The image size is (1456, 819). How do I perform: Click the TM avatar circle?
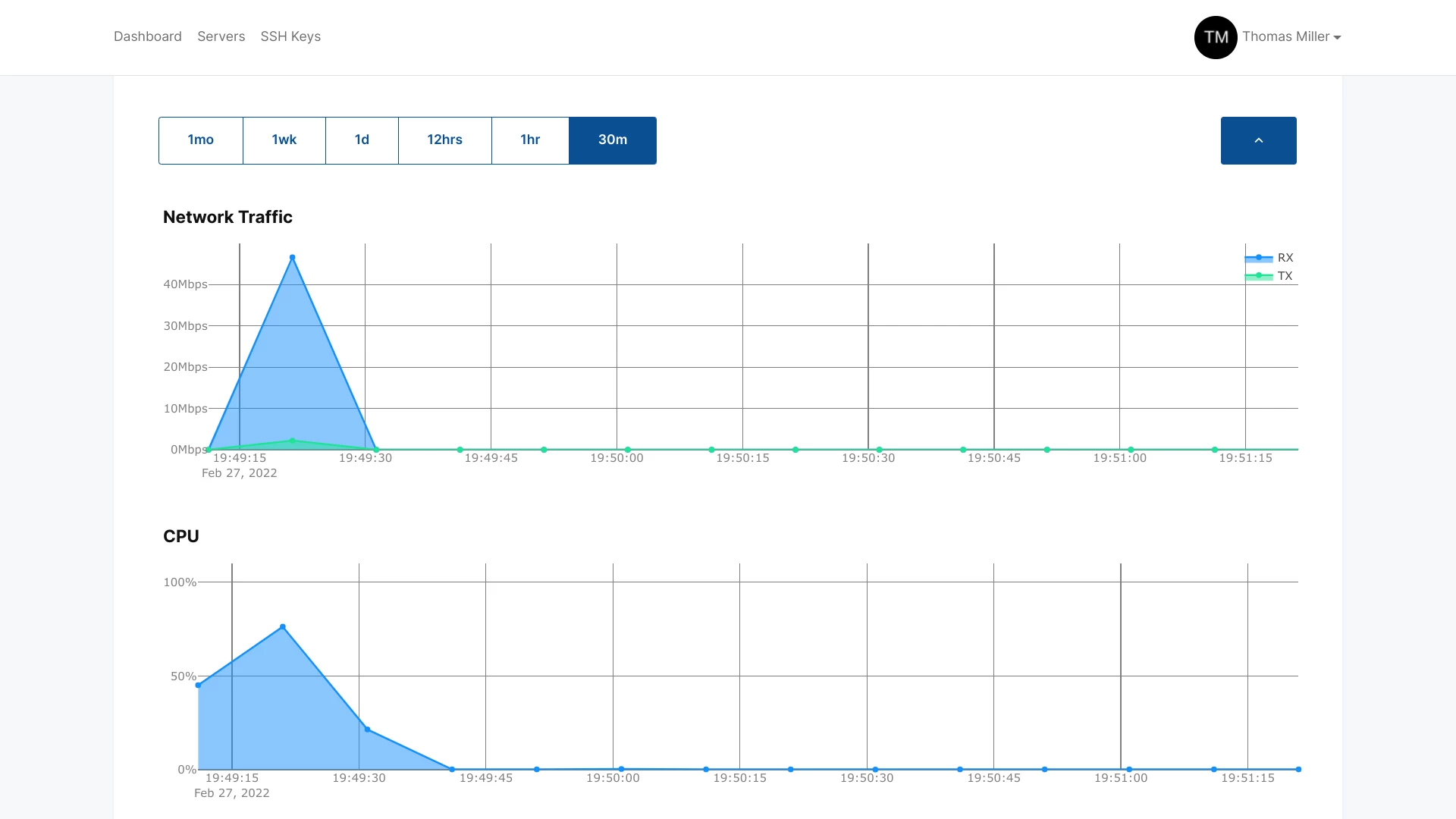pyautogui.click(x=1216, y=37)
